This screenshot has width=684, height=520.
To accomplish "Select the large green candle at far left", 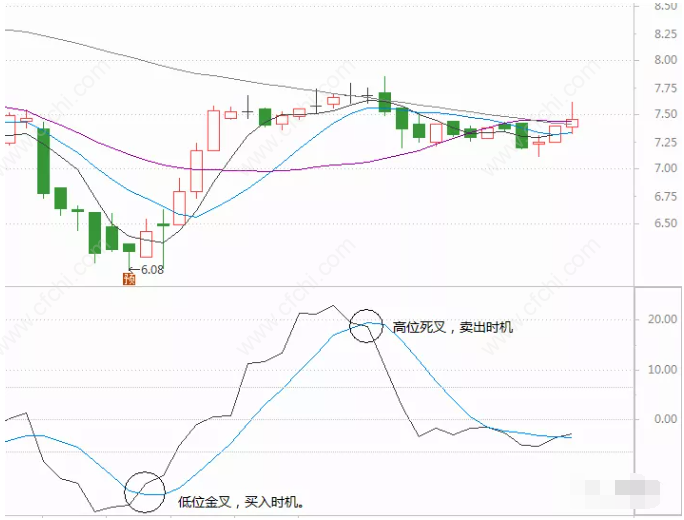I will [x=43, y=161].
